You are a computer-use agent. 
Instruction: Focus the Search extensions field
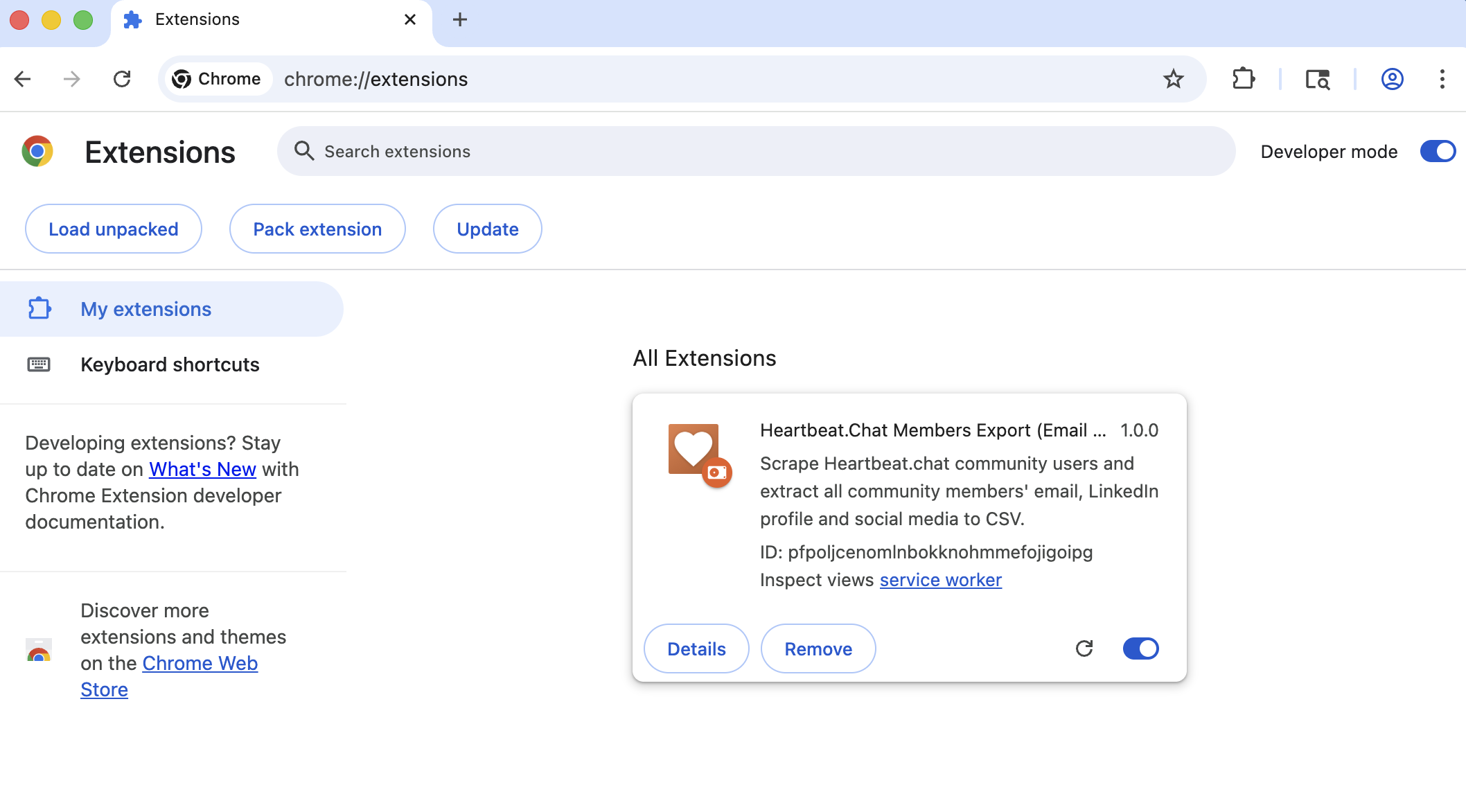pyautogui.click(x=756, y=151)
